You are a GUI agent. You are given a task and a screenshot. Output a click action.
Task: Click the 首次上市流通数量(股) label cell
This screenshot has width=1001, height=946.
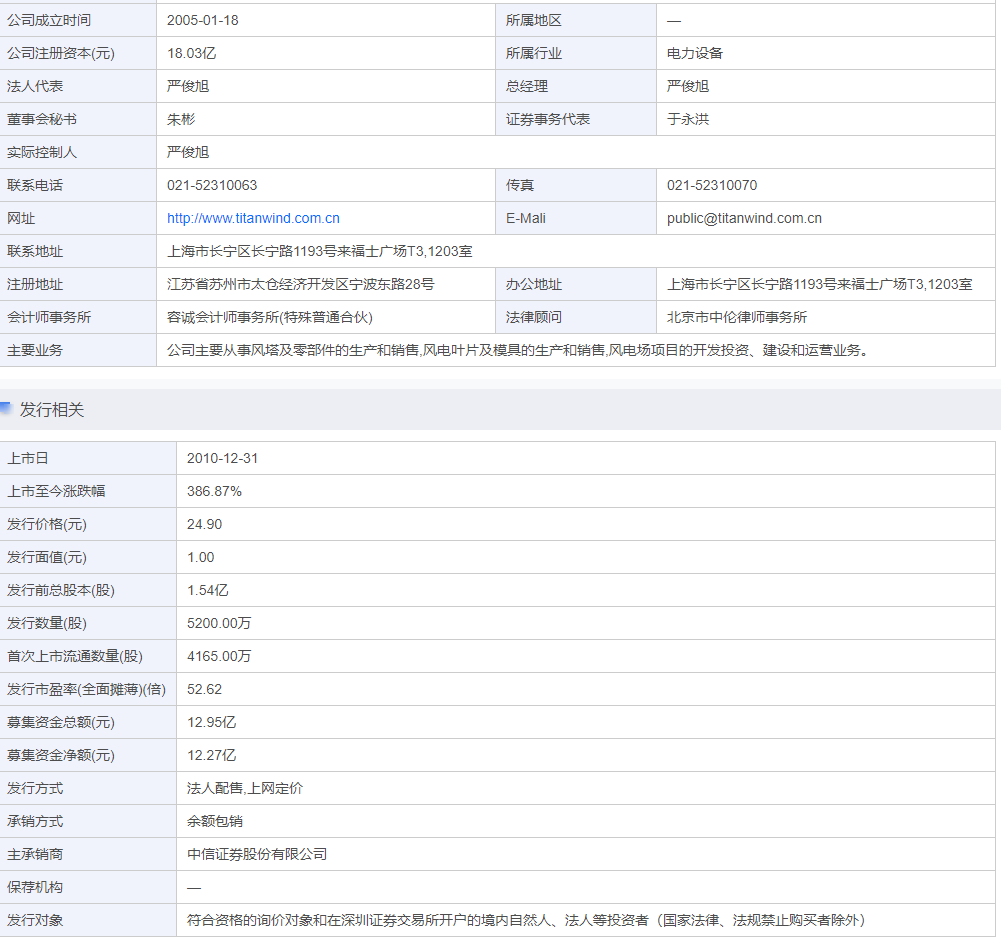click(x=88, y=656)
